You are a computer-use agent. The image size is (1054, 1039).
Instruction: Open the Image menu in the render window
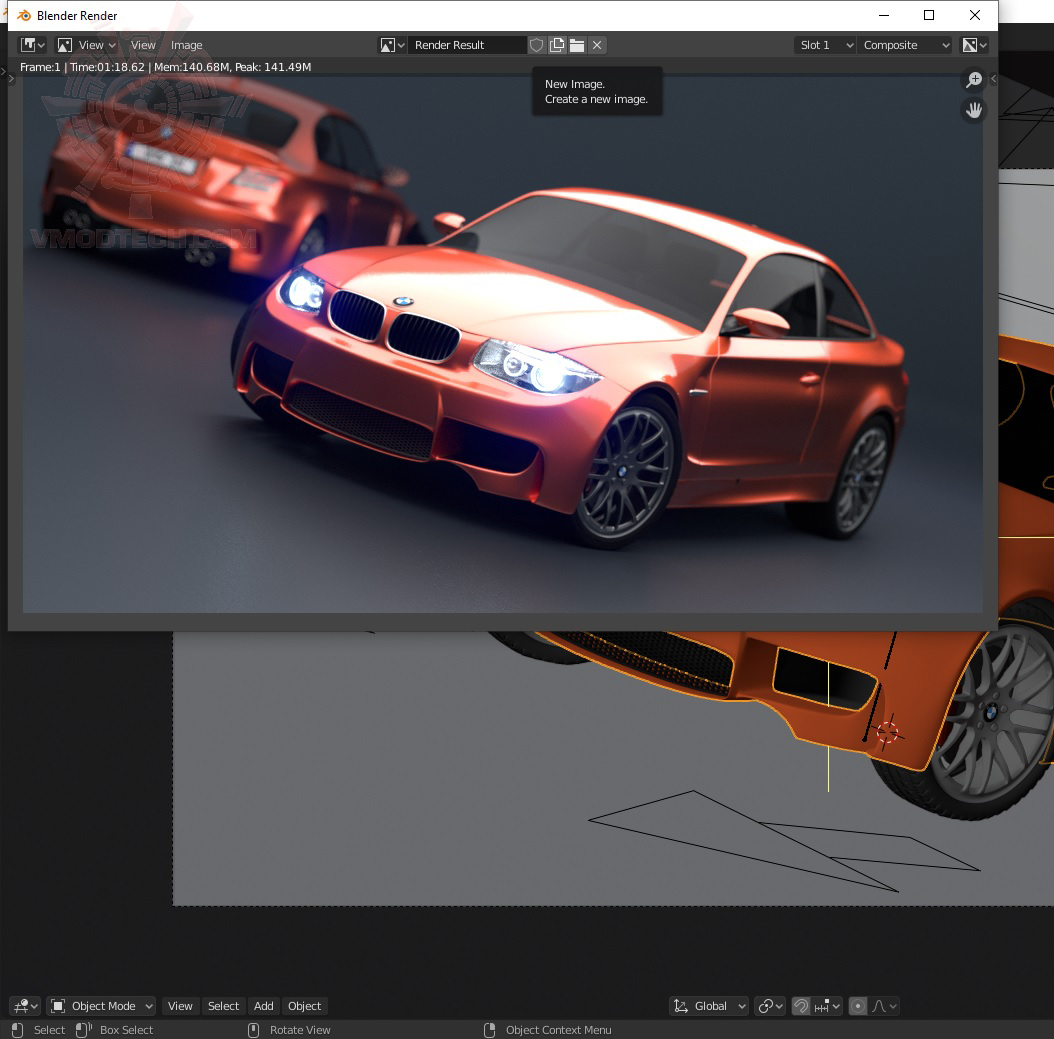pos(186,45)
